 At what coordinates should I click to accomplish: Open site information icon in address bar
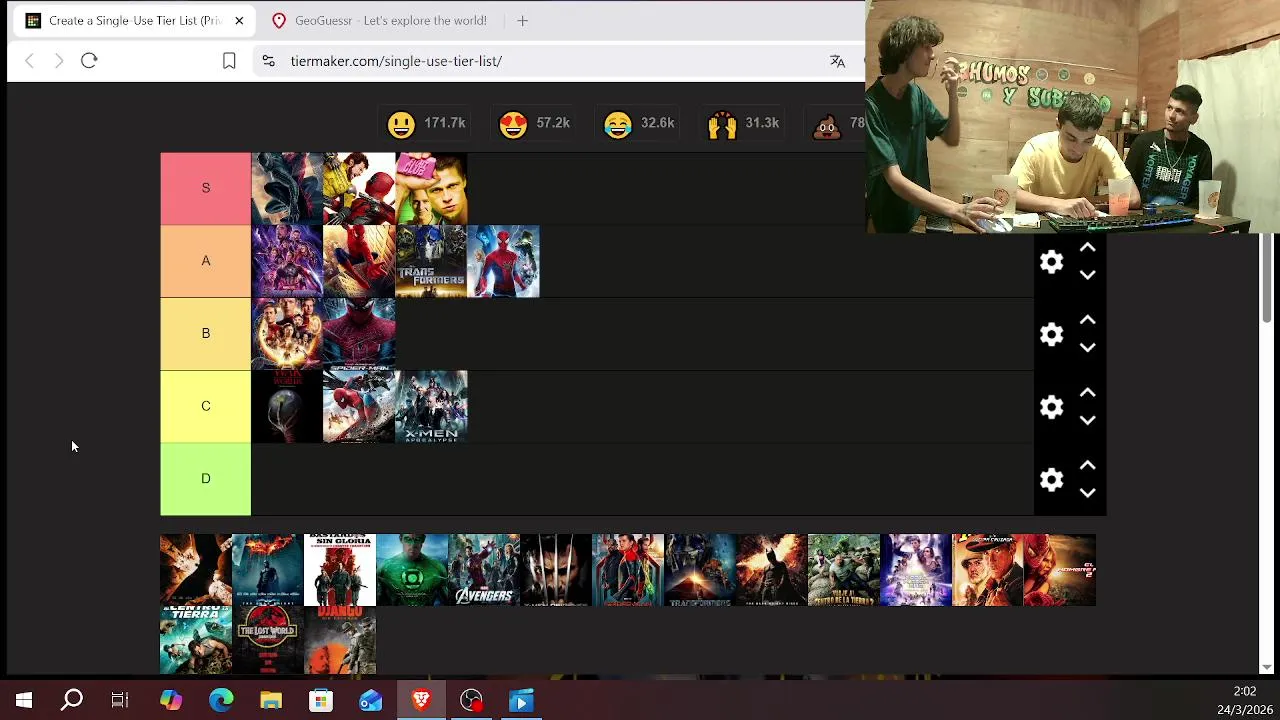268,61
